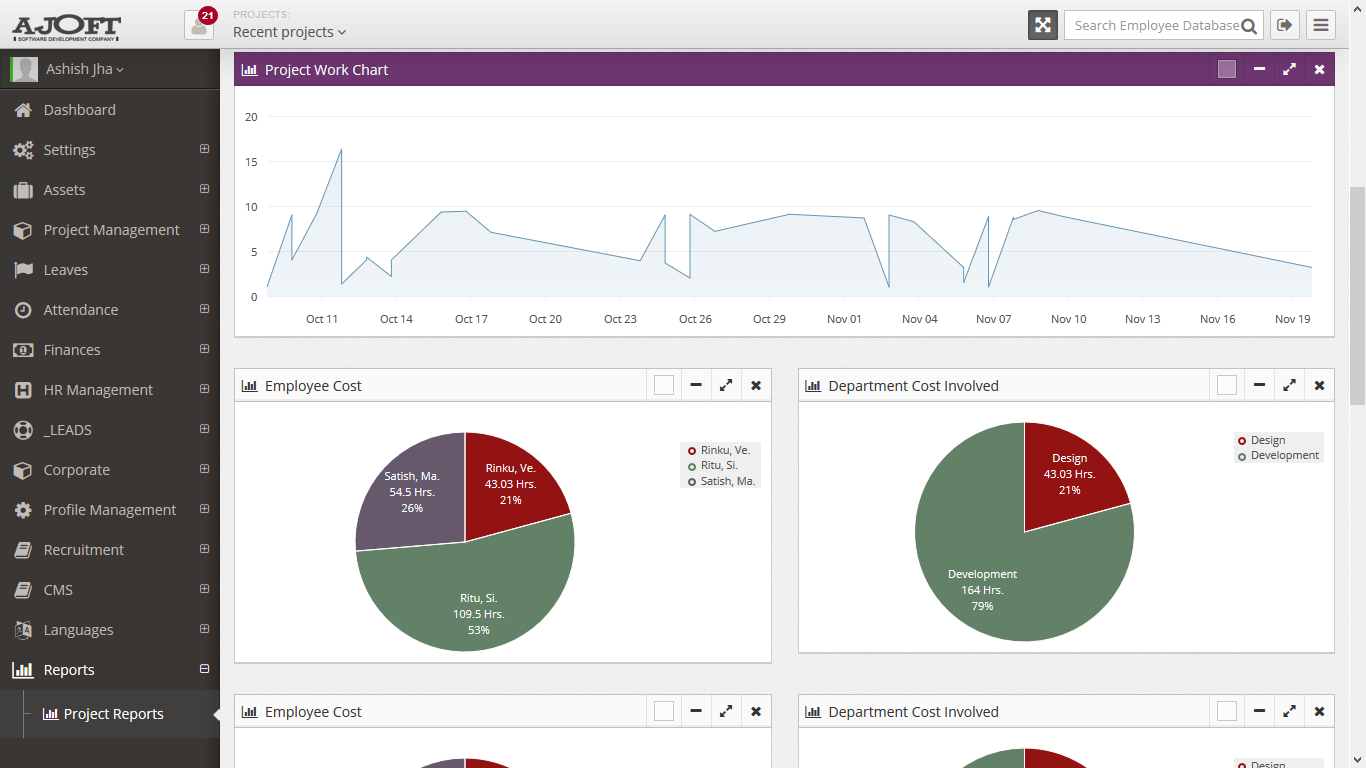This screenshot has width=1366, height=768.
Task: Minimize the Department Cost Involved panel
Action: point(1259,385)
